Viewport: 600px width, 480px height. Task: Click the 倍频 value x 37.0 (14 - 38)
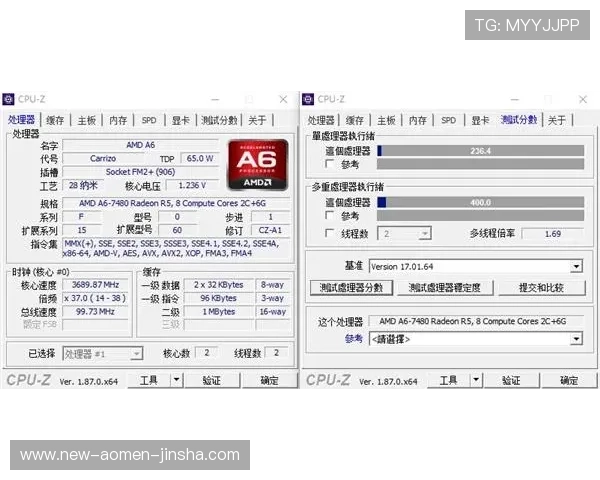pyautogui.click(x=95, y=298)
